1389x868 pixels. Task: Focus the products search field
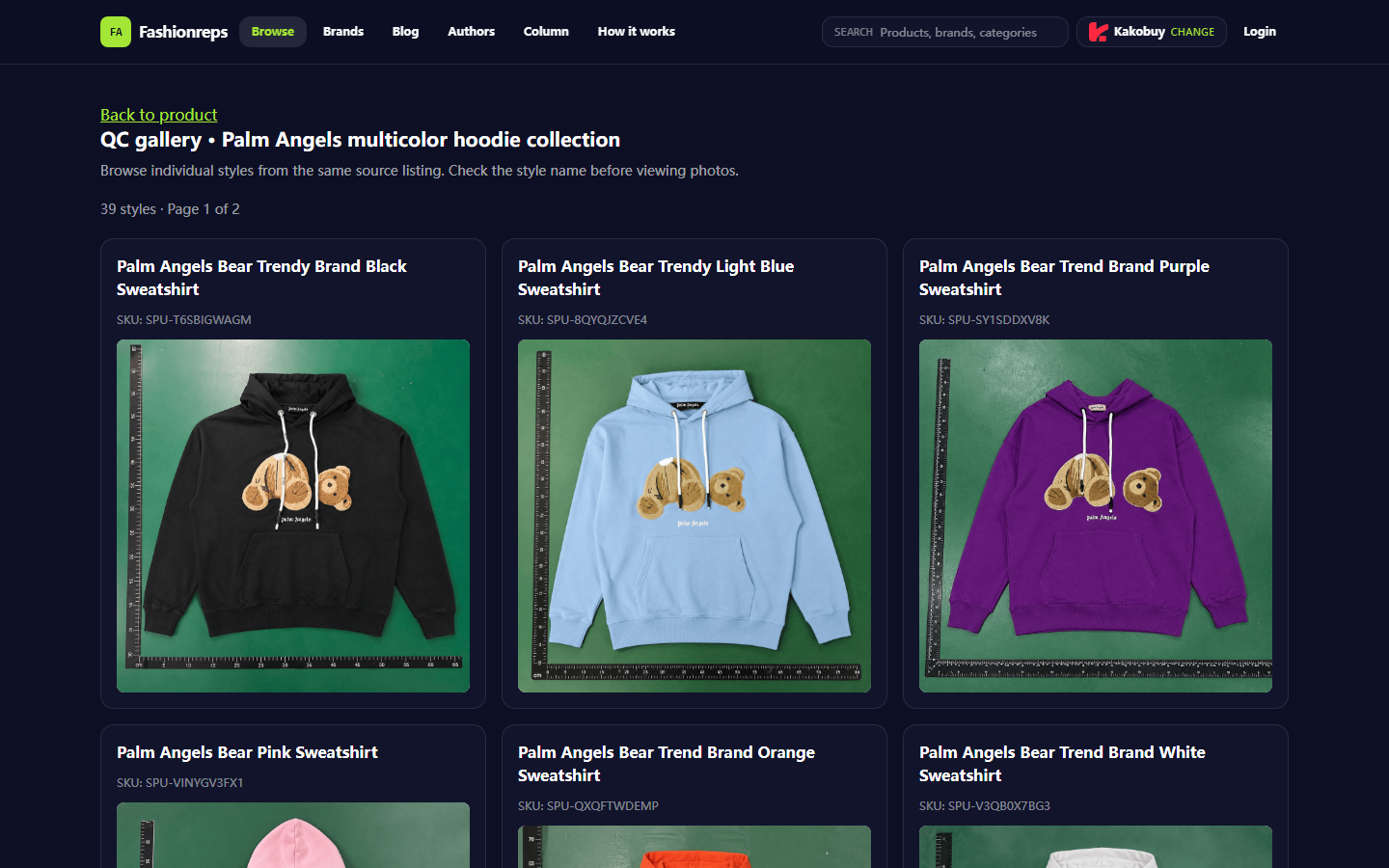pyautogui.click(x=945, y=32)
